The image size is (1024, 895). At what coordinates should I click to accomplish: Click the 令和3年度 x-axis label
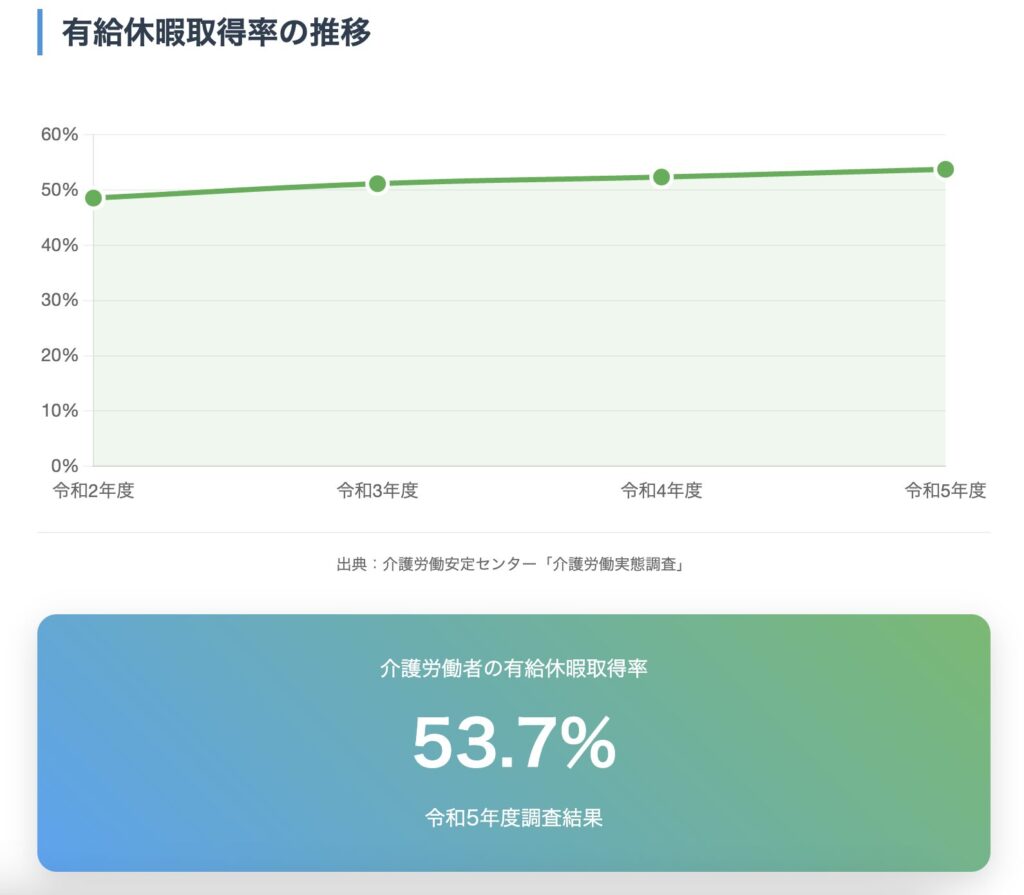[x=377, y=491]
